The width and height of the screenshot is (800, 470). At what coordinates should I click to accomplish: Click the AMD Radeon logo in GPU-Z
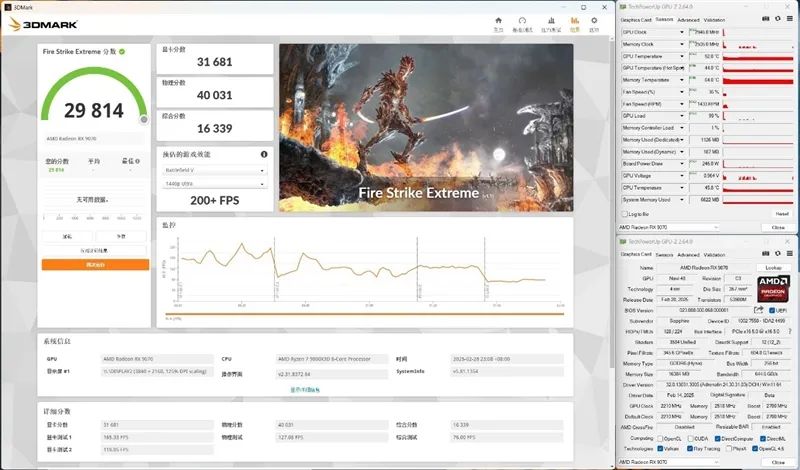(x=773, y=289)
